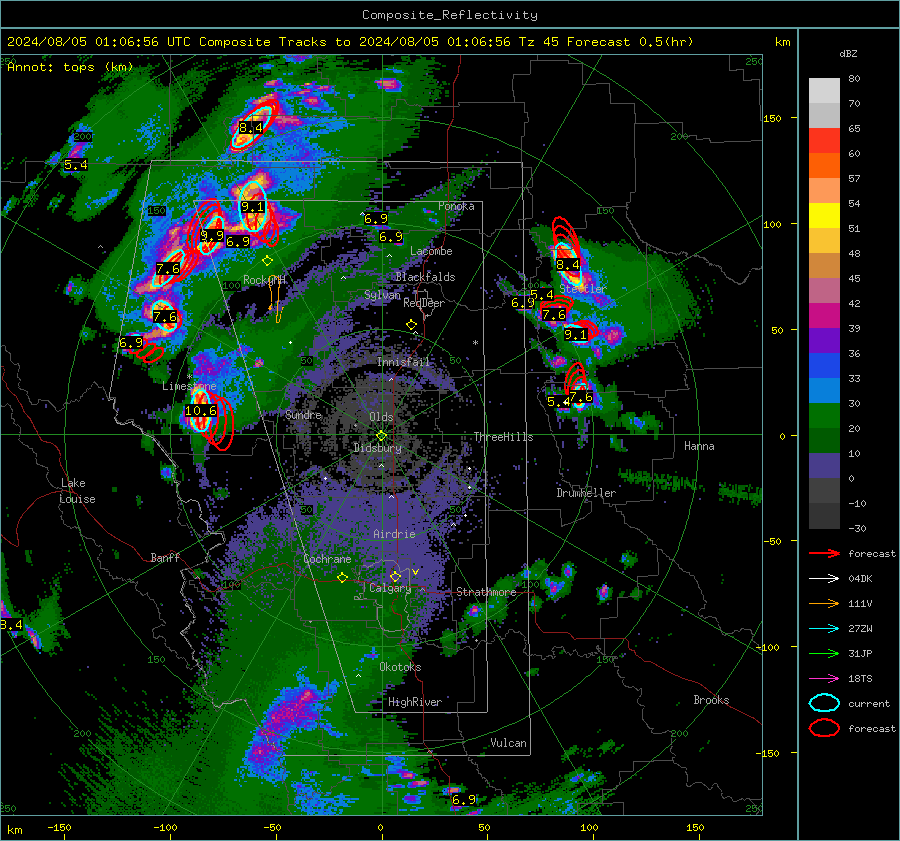The height and width of the screenshot is (841, 900).
Task: Select the 8.4 storm cell near Stettler
Action: point(568,265)
